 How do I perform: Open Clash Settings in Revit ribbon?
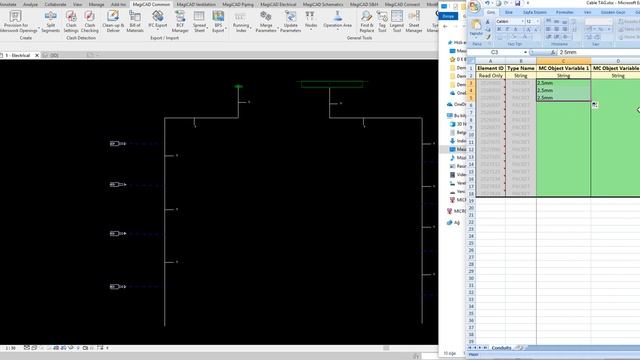point(71,21)
